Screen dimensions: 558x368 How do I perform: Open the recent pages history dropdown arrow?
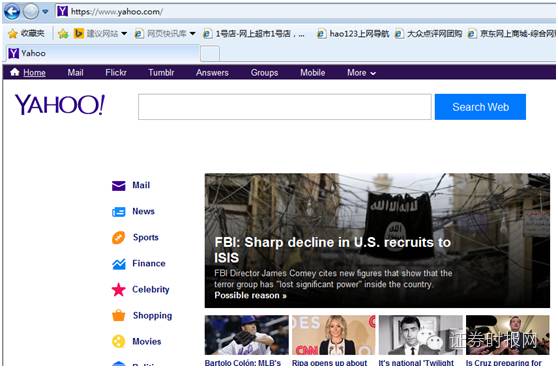point(45,12)
